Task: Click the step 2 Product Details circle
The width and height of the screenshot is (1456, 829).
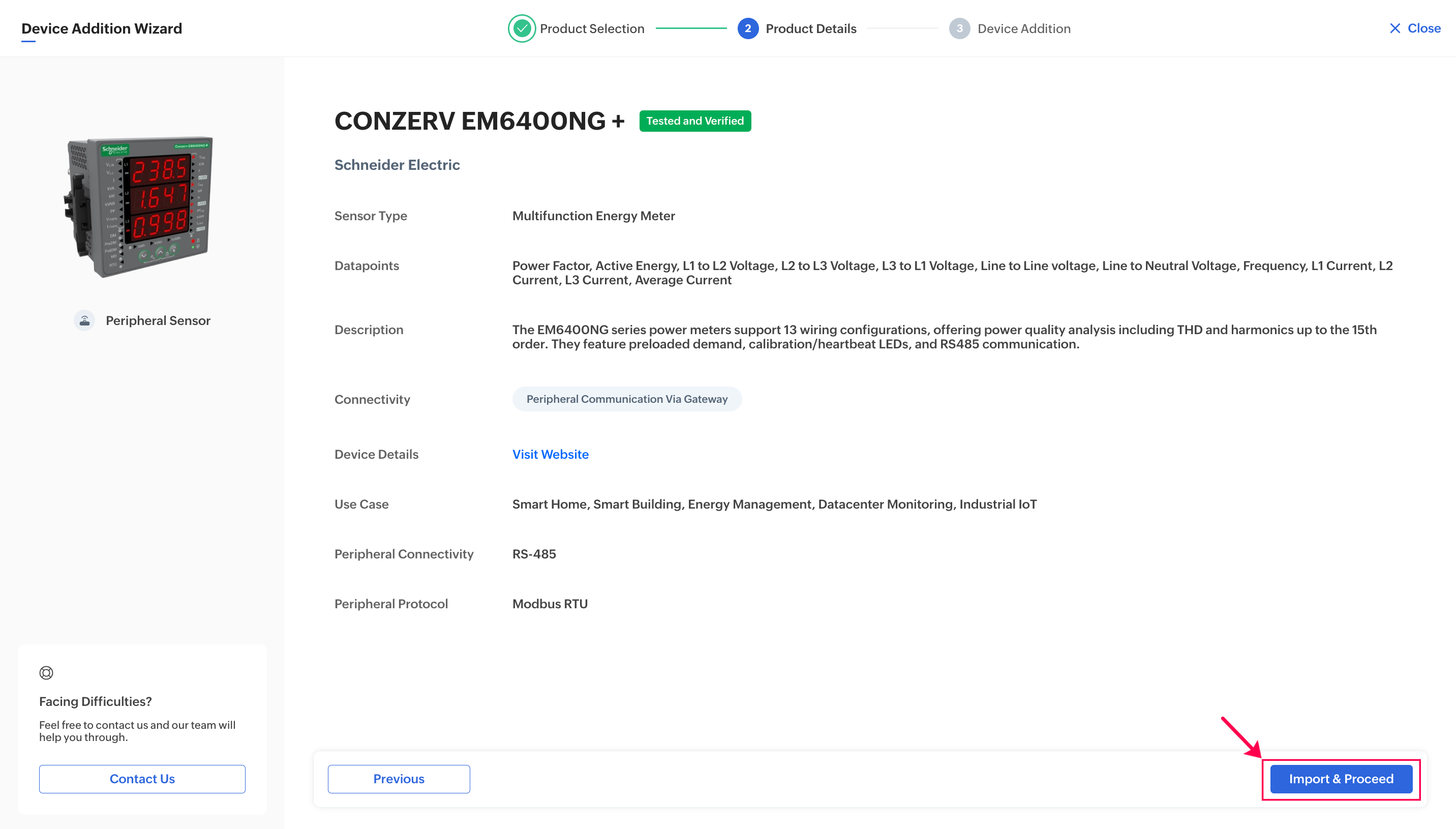Action: pos(748,28)
